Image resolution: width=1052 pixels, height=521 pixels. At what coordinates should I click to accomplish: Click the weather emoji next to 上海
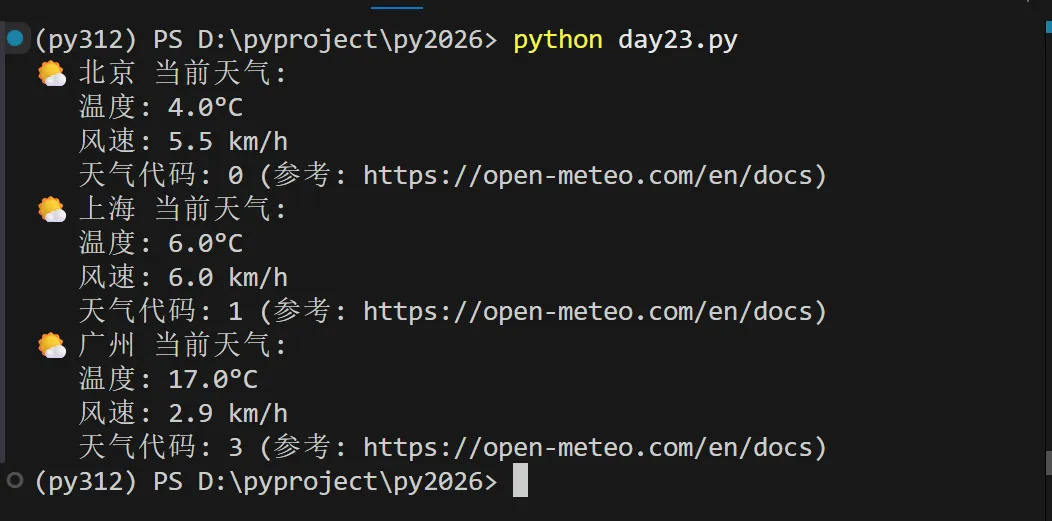pos(51,209)
